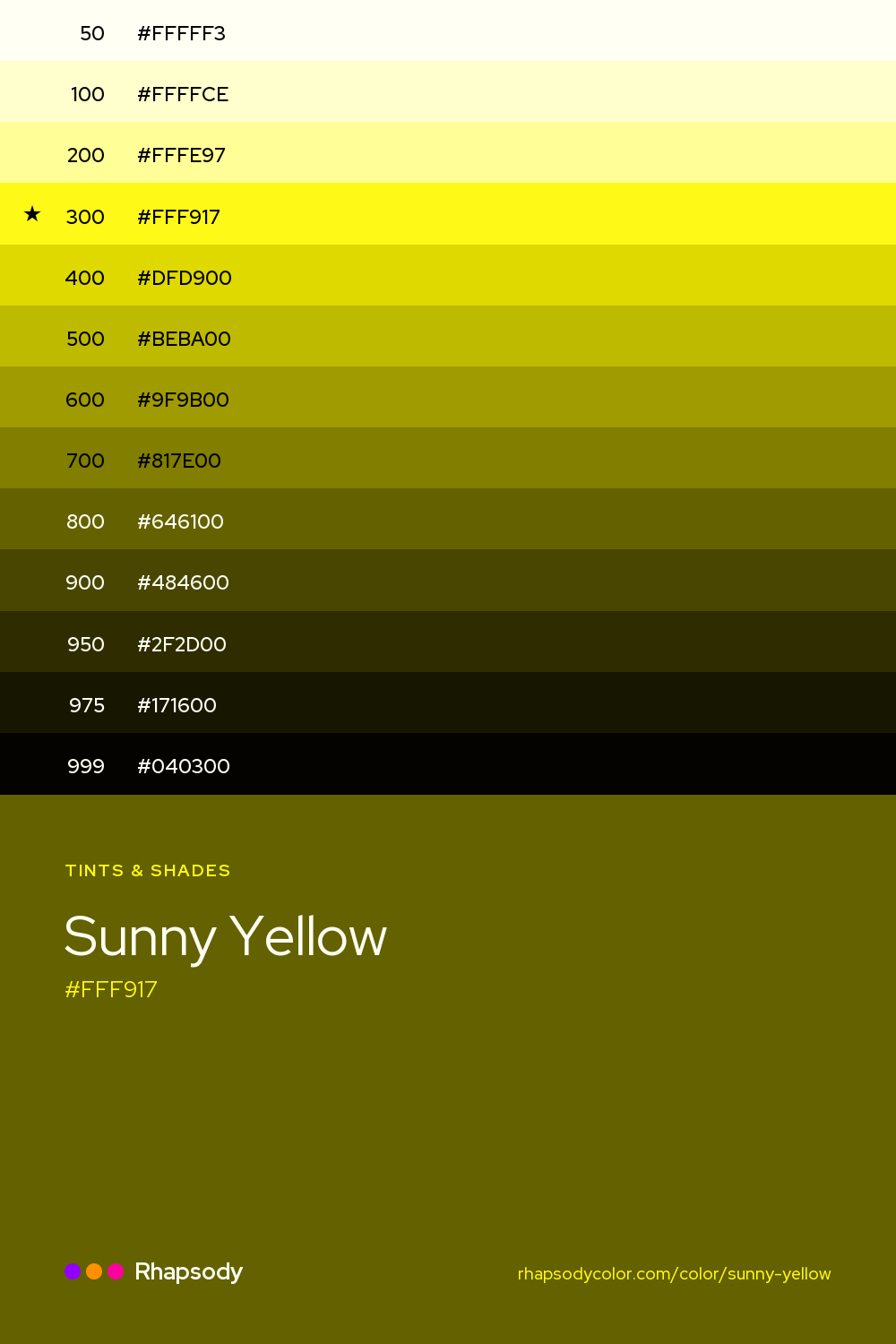896x1344 pixels.
Task: Click the hex text #BEBA00
Action: 184,339
